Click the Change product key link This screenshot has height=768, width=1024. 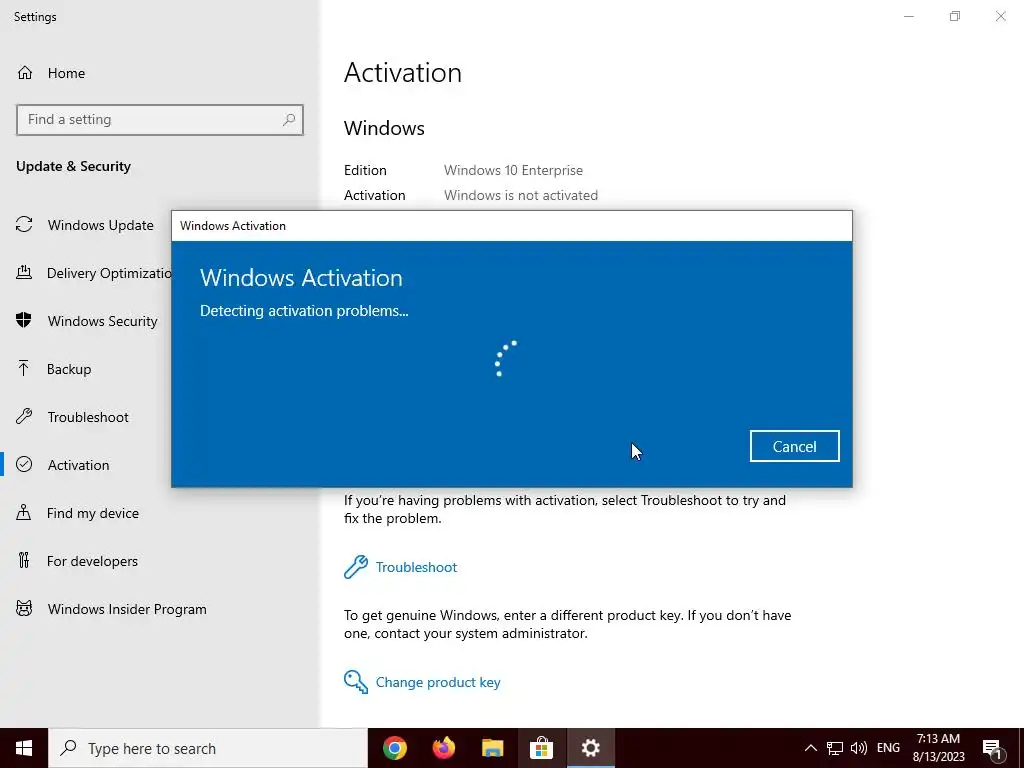pos(438,682)
